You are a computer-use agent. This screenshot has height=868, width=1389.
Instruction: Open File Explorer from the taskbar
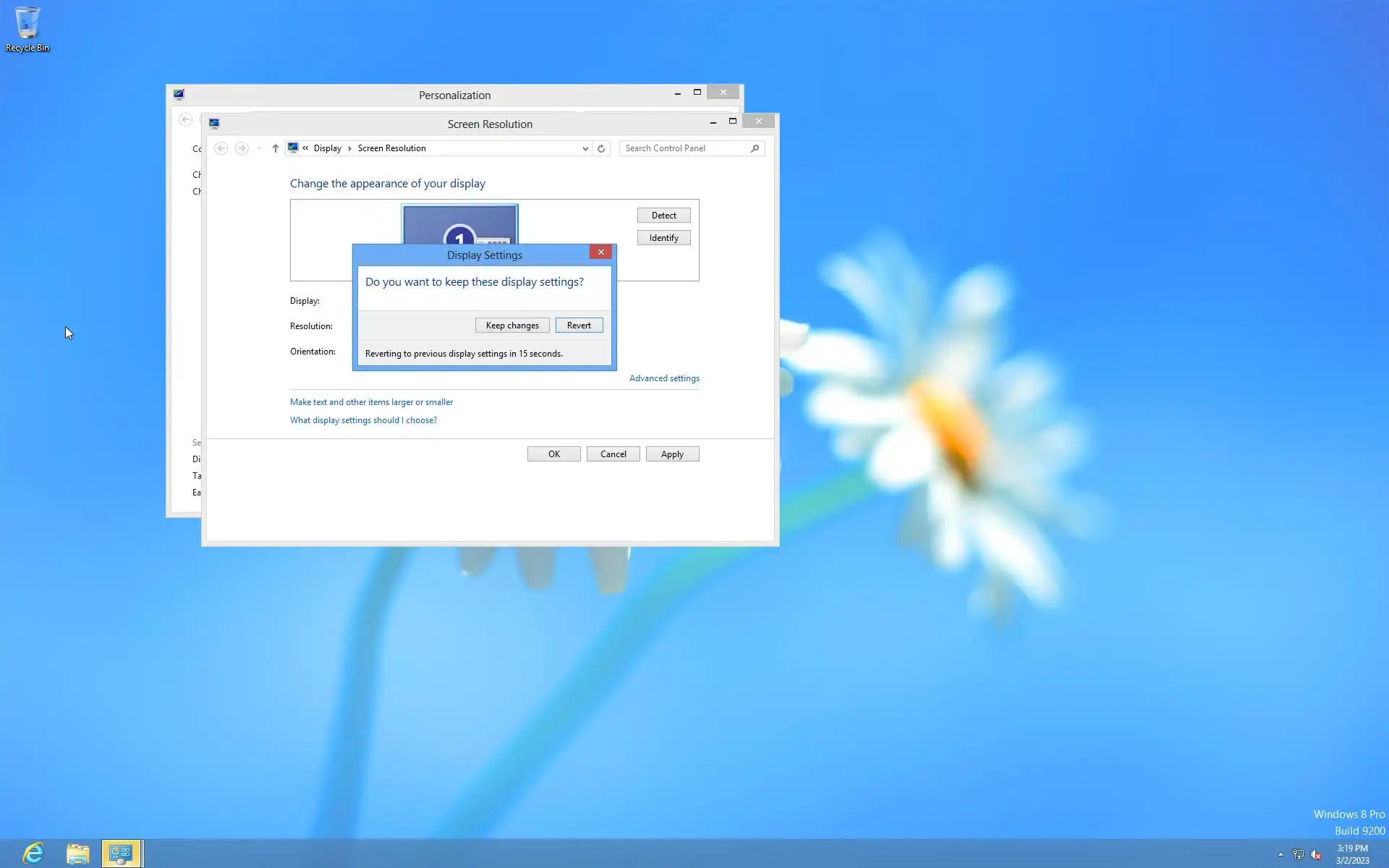click(78, 854)
